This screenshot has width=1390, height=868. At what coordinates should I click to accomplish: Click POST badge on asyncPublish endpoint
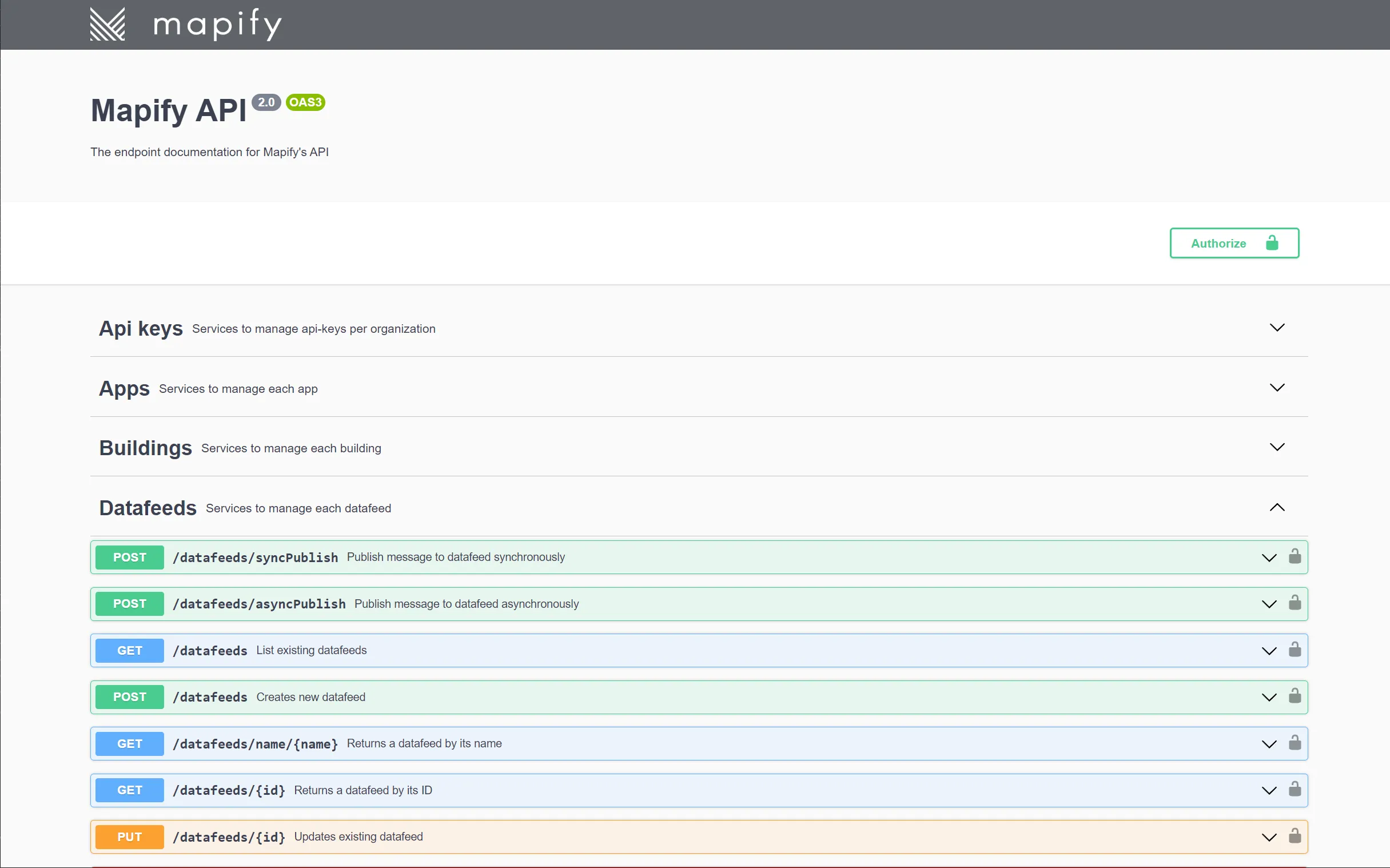(130, 604)
